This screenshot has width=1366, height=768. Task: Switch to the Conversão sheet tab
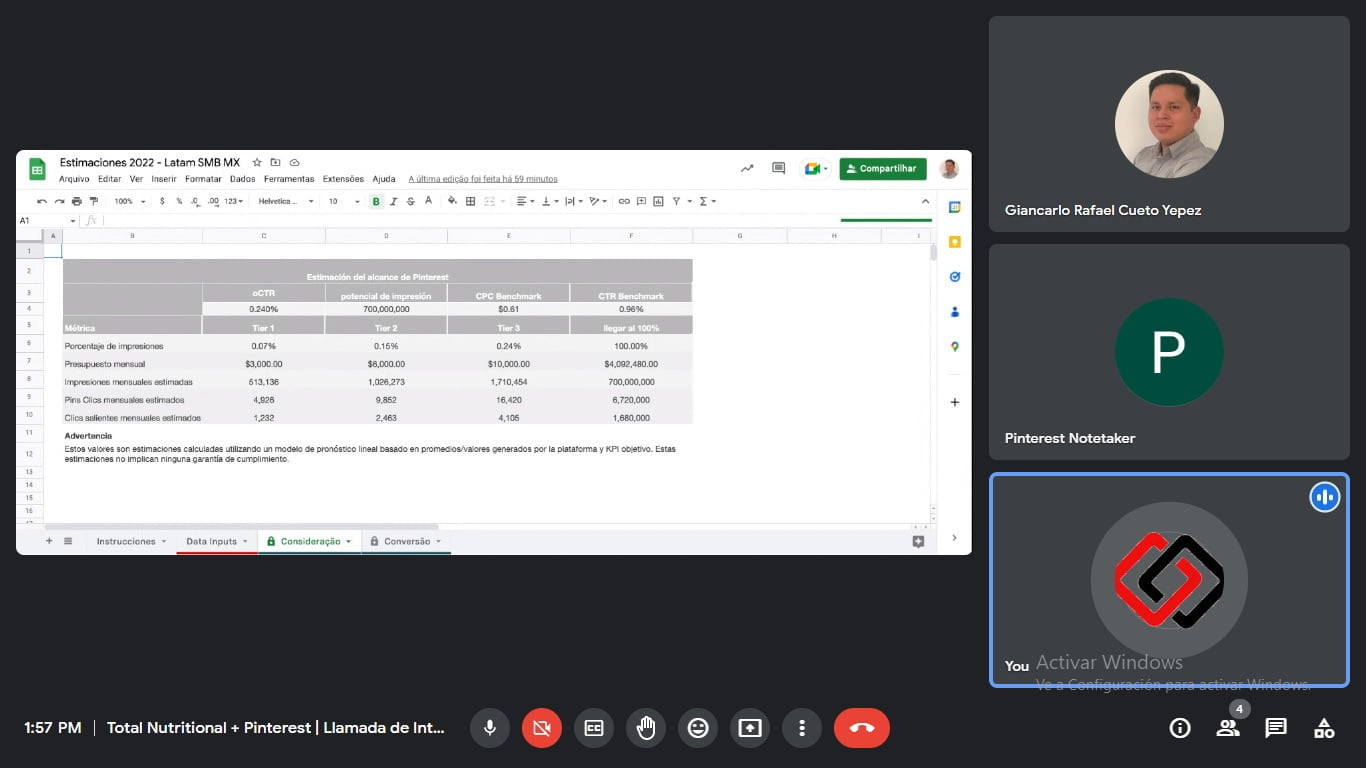406,541
